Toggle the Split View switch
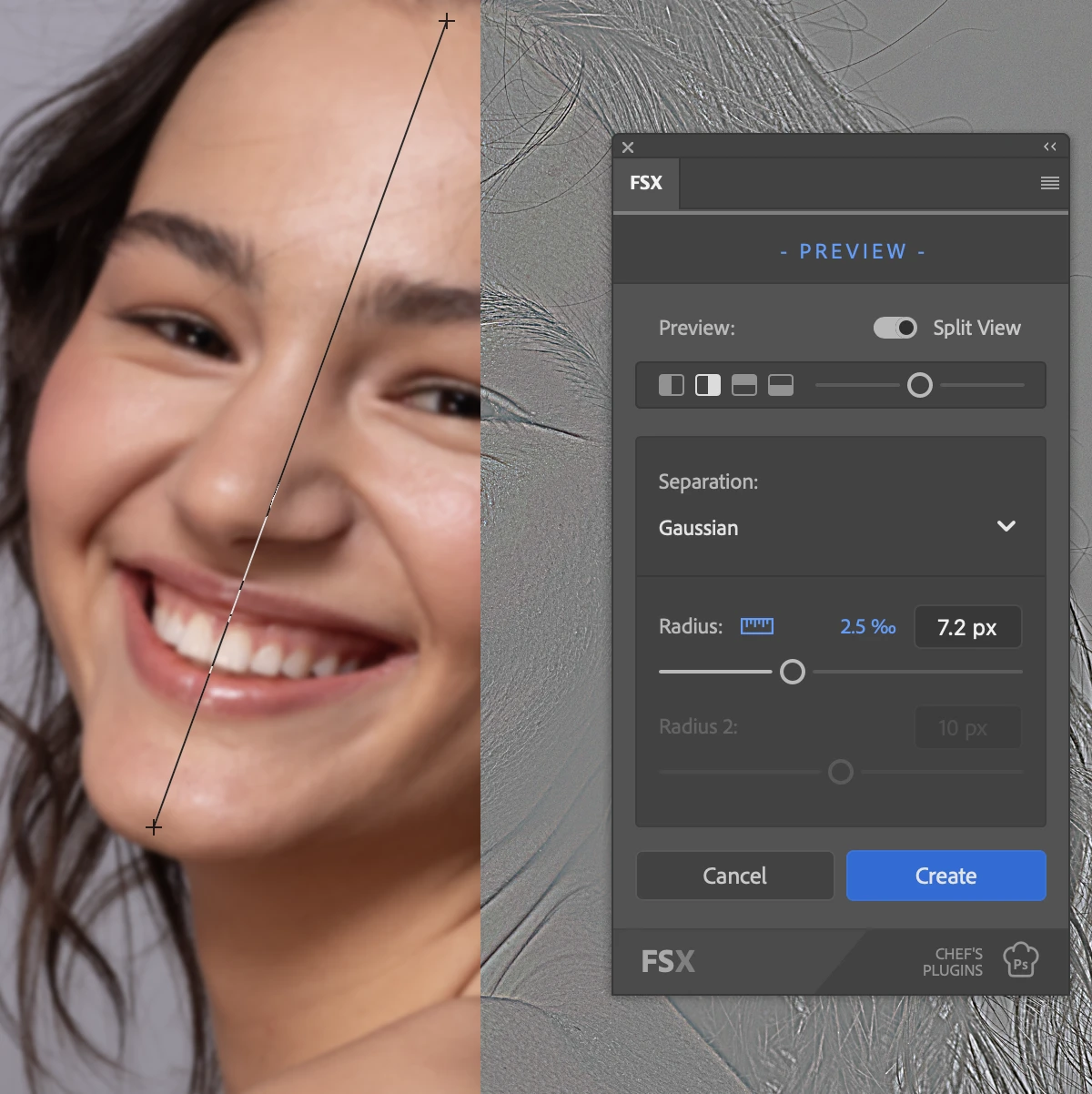Image resolution: width=1092 pixels, height=1094 pixels. pos(895,328)
